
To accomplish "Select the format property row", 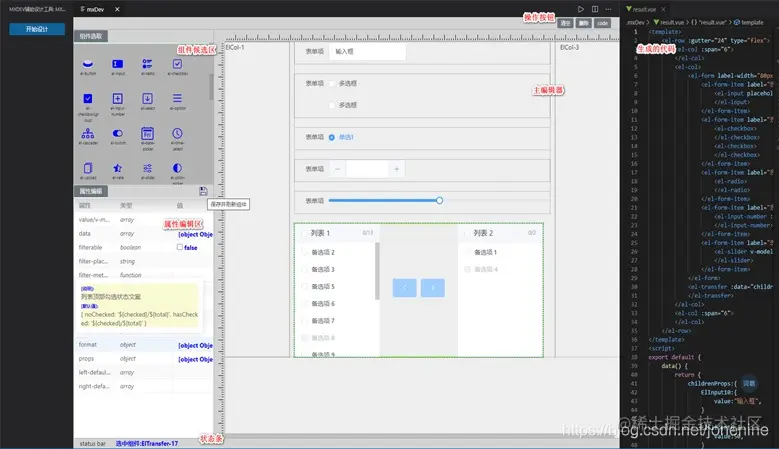I will (x=144, y=345).
